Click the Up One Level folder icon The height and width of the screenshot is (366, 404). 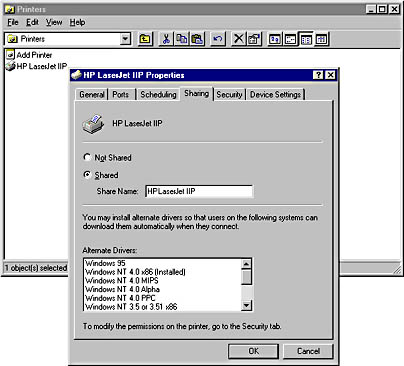point(145,39)
